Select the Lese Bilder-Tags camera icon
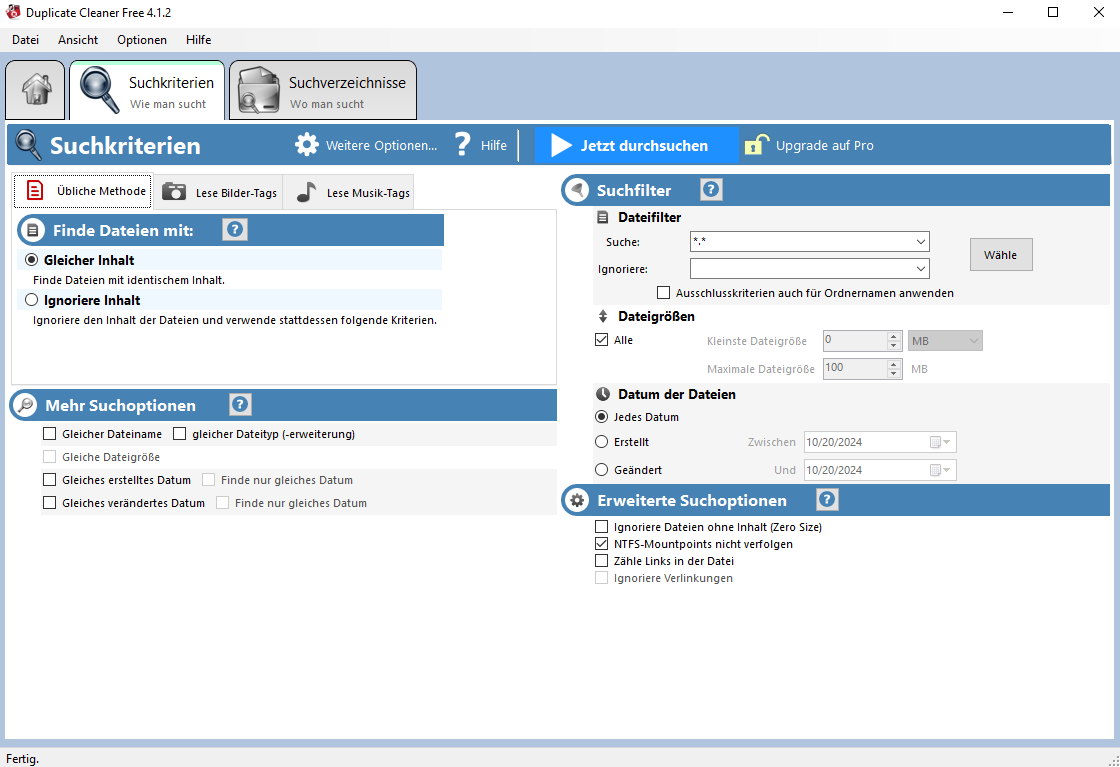Screen dimensions: 1120x767 (x=174, y=192)
